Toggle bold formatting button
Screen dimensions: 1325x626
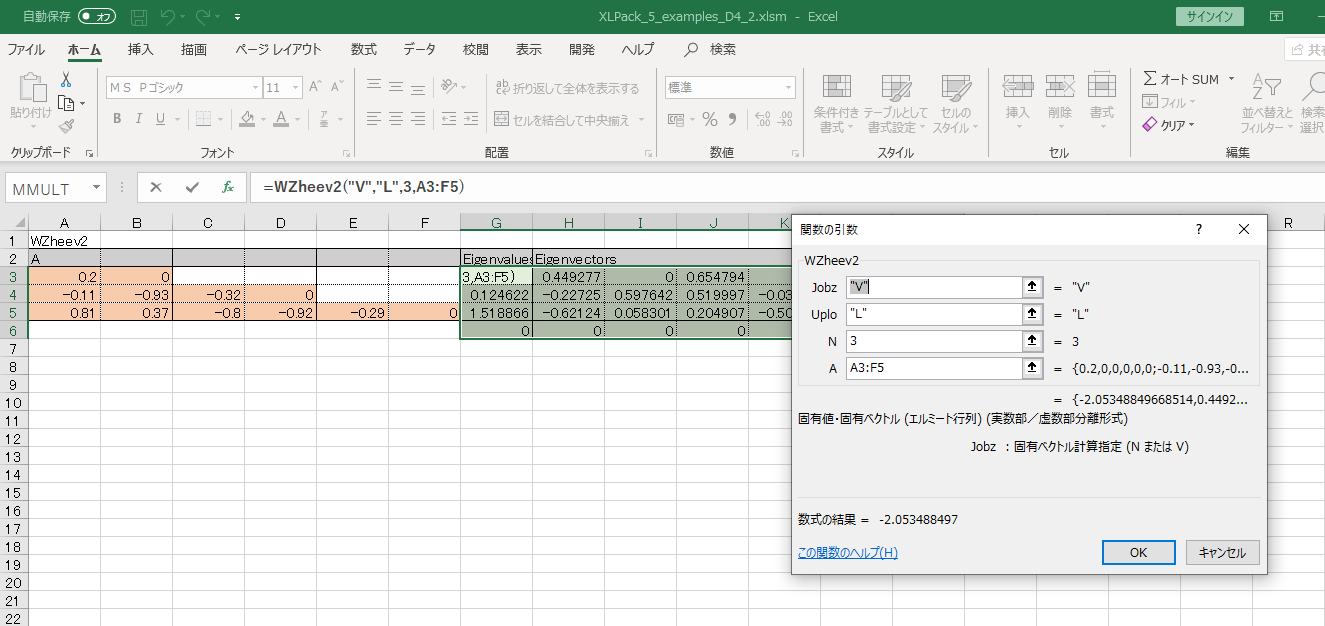pyautogui.click(x=117, y=120)
